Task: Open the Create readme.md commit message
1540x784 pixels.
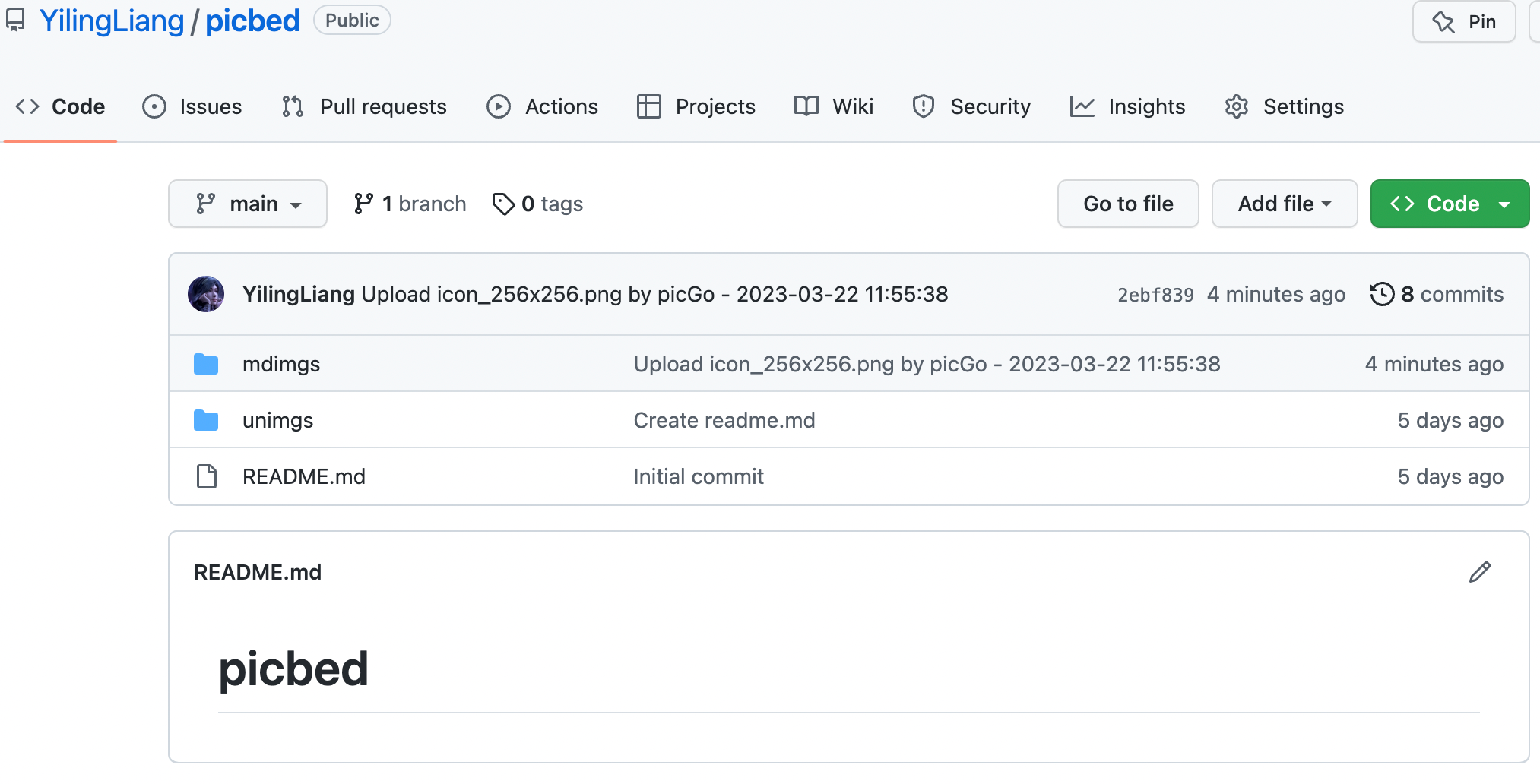Action: [x=724, y=420]
